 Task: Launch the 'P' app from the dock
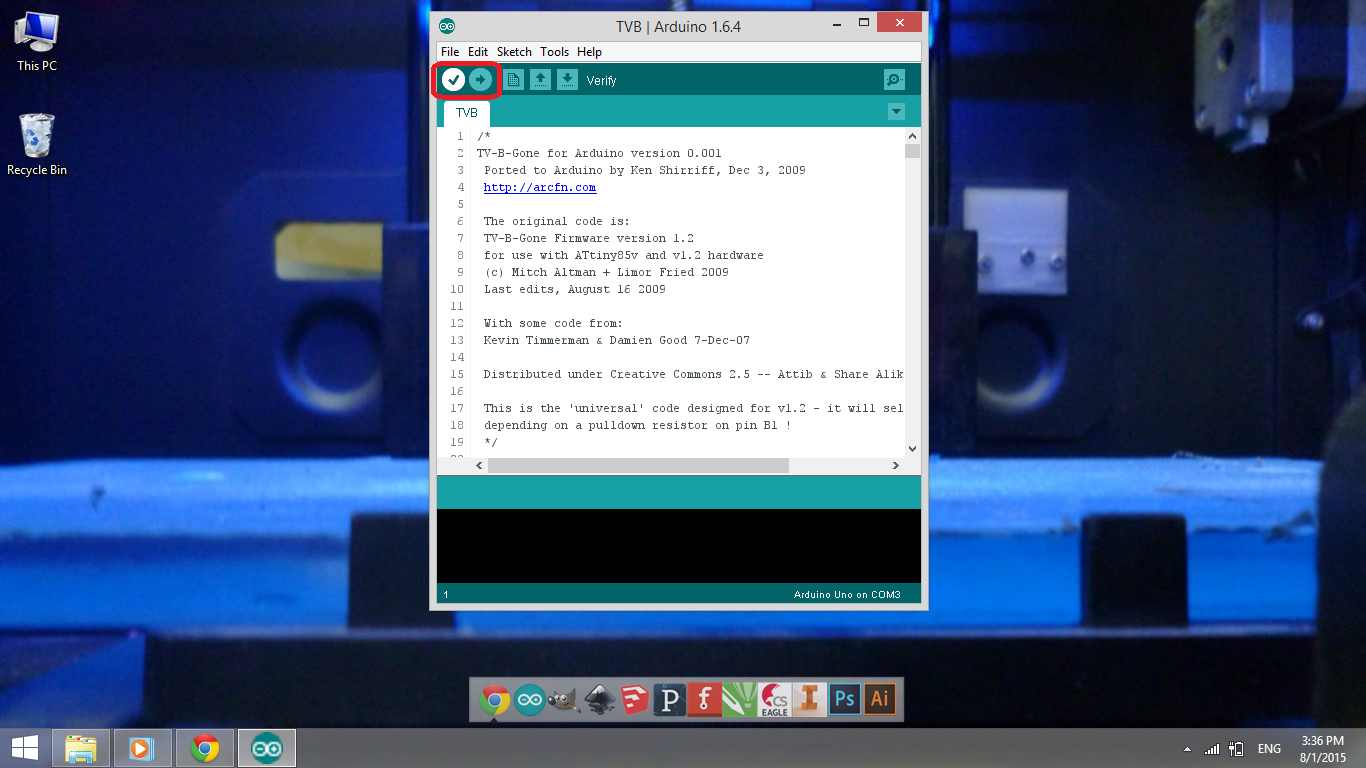(x=669, y=699)
